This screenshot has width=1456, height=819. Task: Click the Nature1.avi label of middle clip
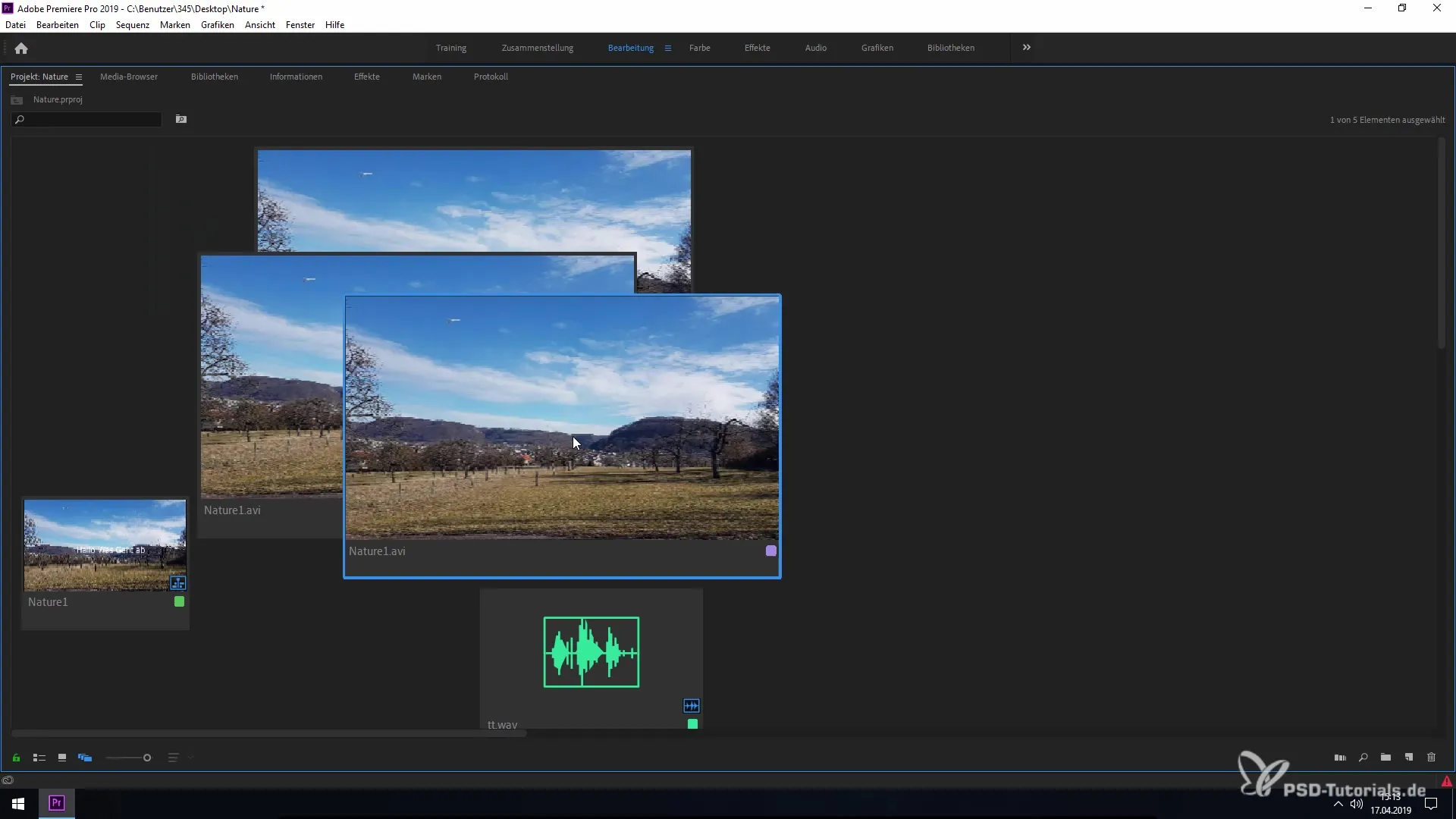pos(232,510)
